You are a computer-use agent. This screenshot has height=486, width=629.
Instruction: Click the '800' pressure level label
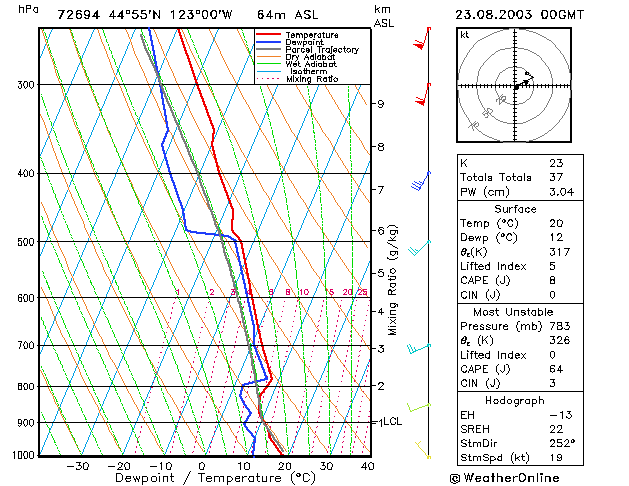(x=26, y=387)
